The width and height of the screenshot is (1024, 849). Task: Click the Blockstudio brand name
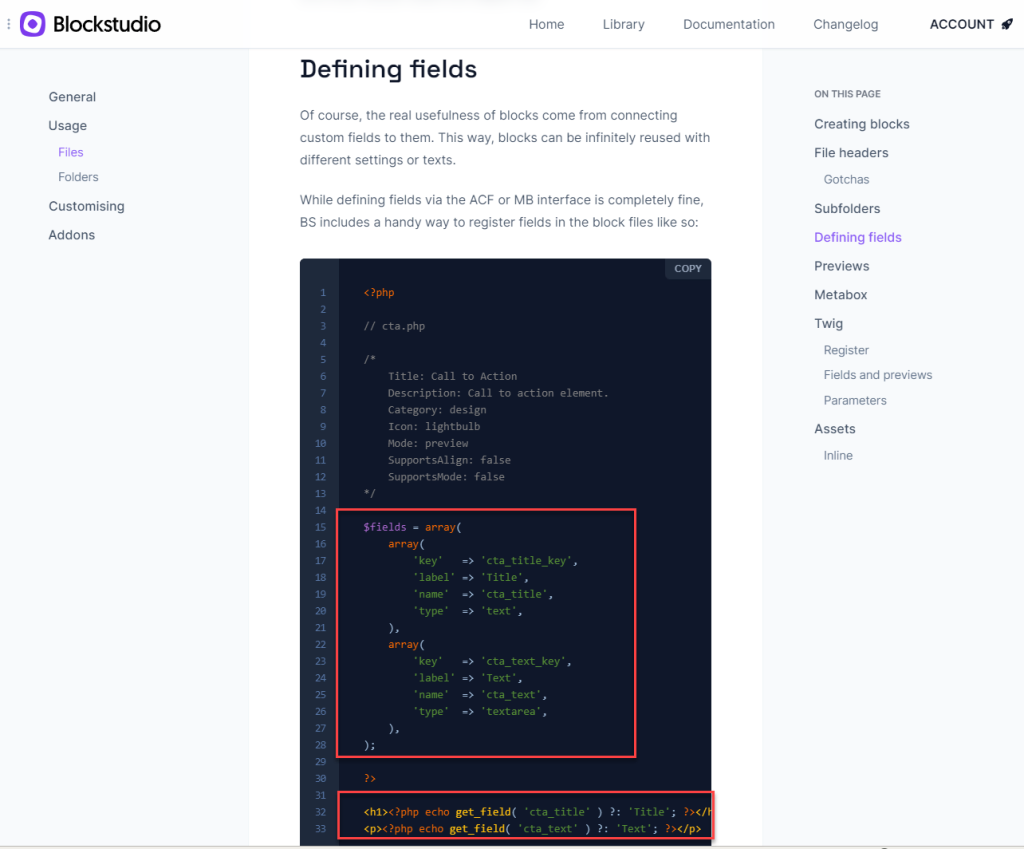coord(106,24)
